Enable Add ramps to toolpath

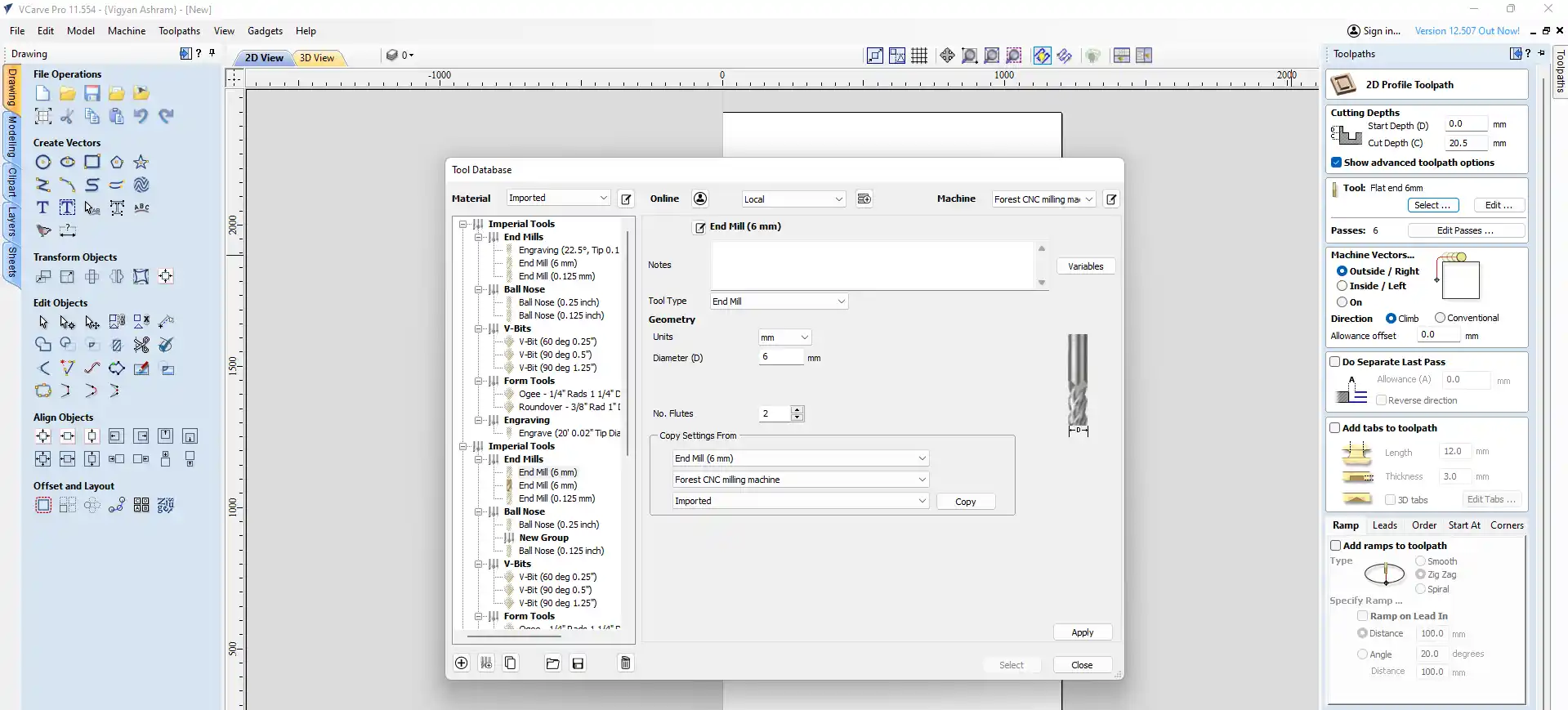coord(1336,546)
